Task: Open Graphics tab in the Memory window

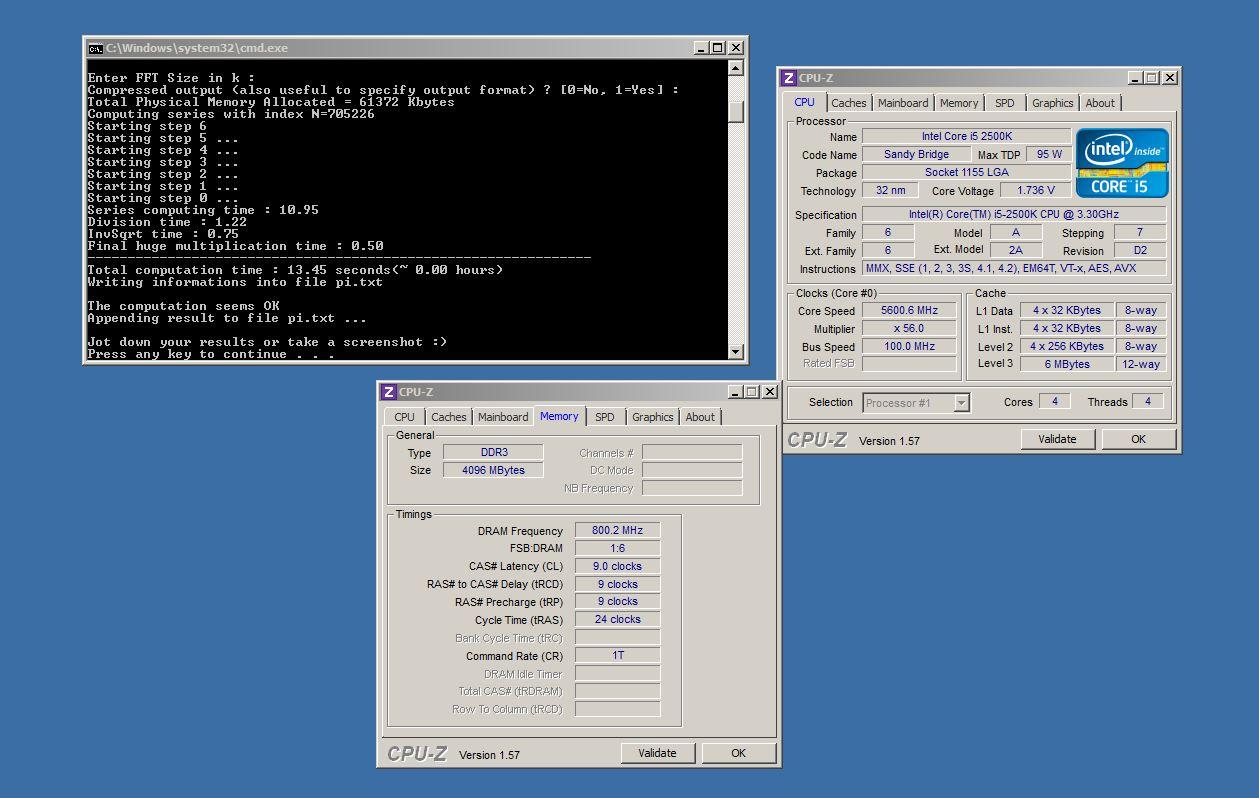Action: pyautogui.click(x=653, y=417)
